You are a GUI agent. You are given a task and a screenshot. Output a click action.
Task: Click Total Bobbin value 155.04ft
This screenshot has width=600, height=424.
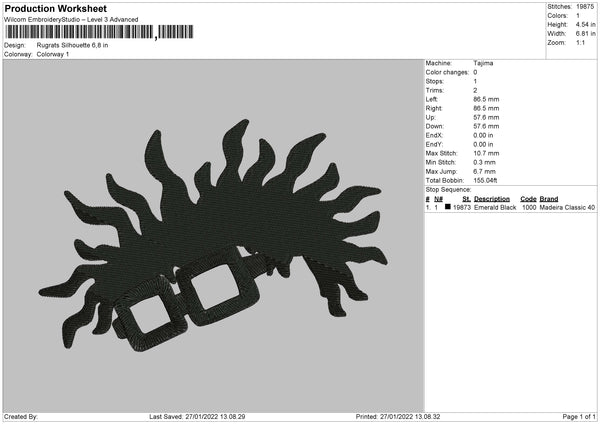(x=485, y=181)
